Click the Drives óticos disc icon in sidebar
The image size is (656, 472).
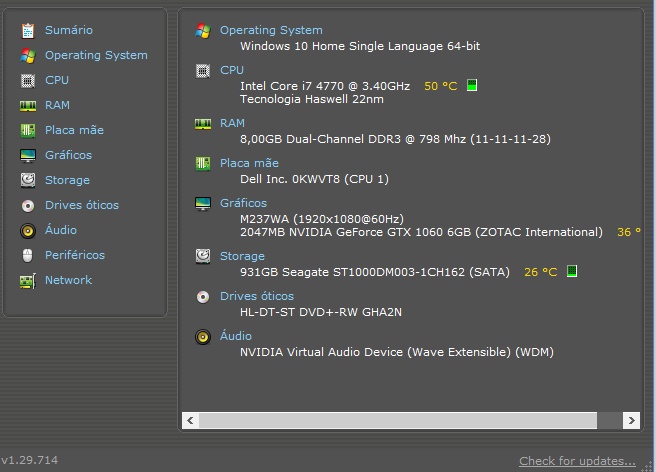28,205
